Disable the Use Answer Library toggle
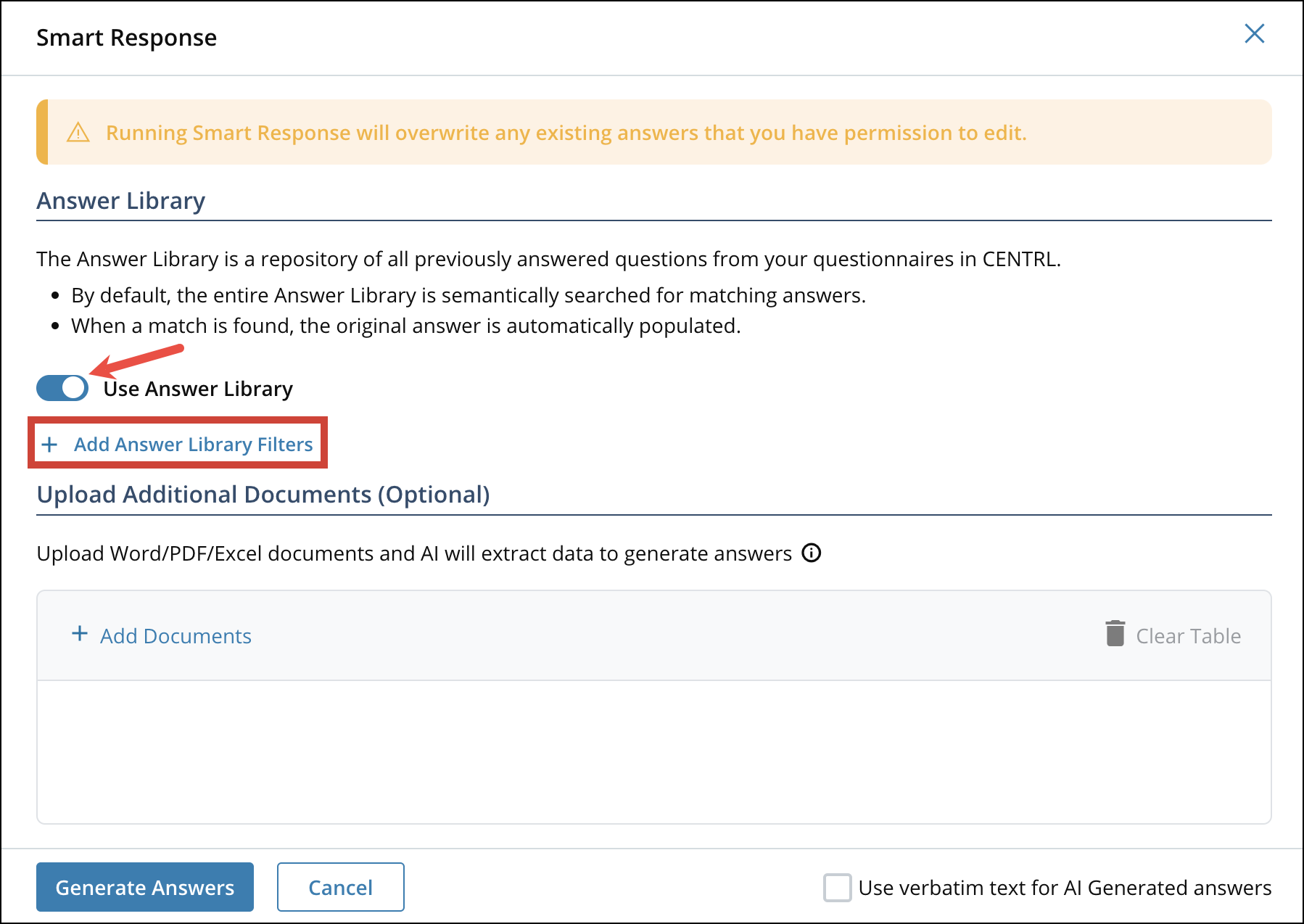Screen dimensions: 1304x924 (62, 388)
